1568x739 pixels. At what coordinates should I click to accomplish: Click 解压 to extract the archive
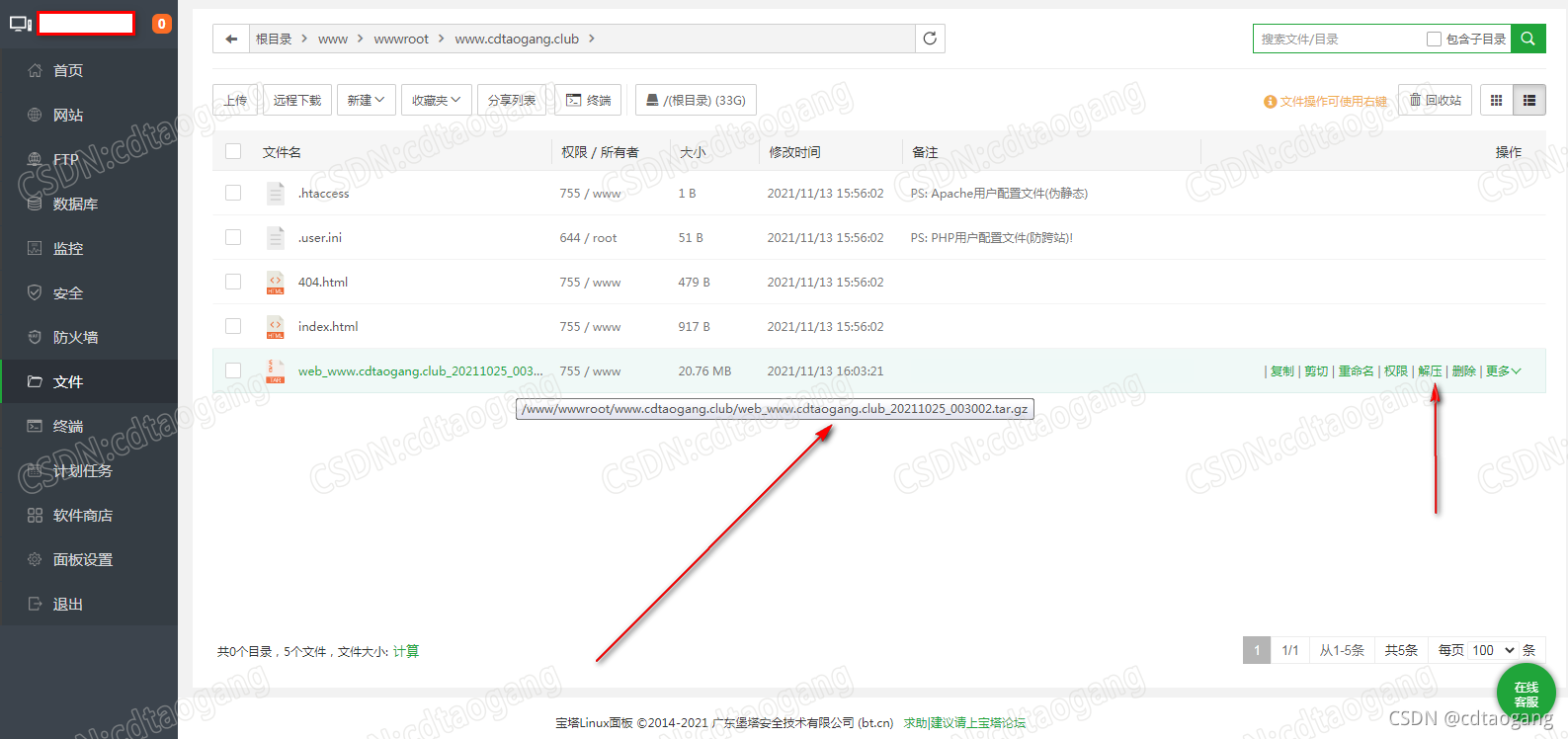point(1430,371)
